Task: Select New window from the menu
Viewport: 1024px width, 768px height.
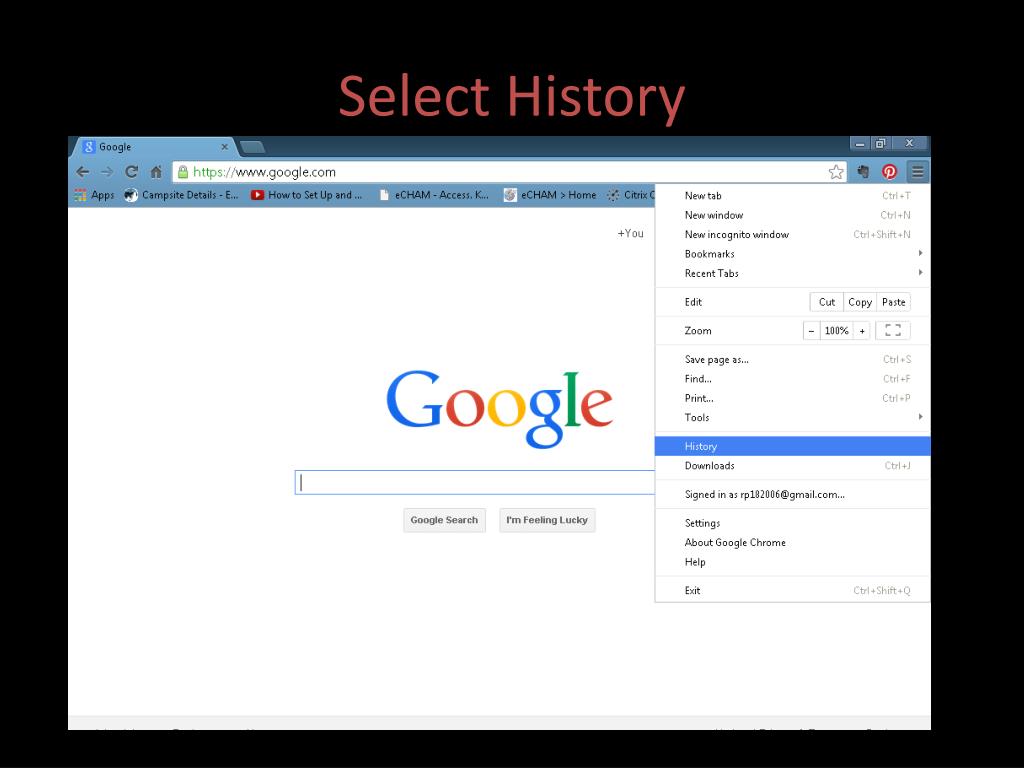Action: click(x=793, y=215)
